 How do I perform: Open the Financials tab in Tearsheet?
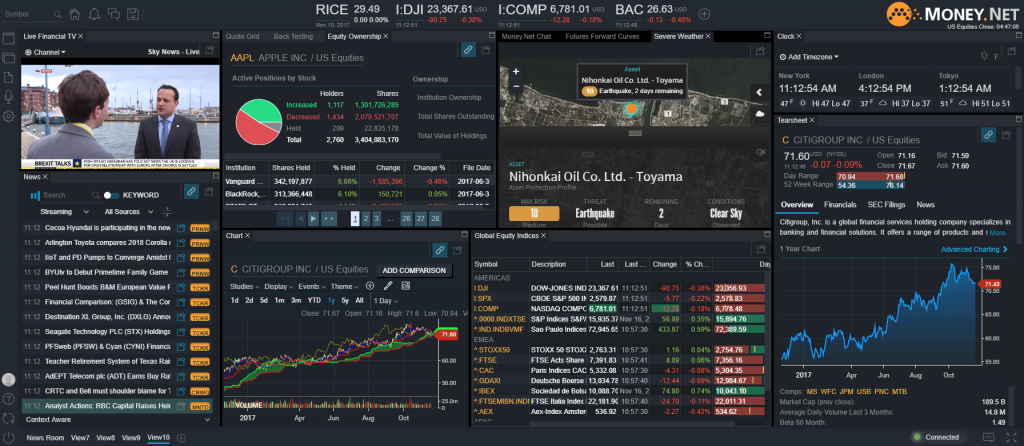pyautogui.click(x=839, y=204)
